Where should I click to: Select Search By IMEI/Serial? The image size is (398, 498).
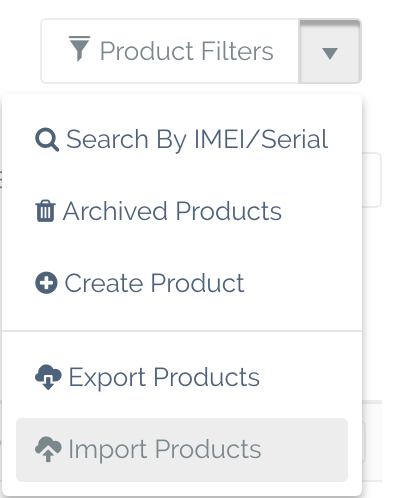pos(182,139)
